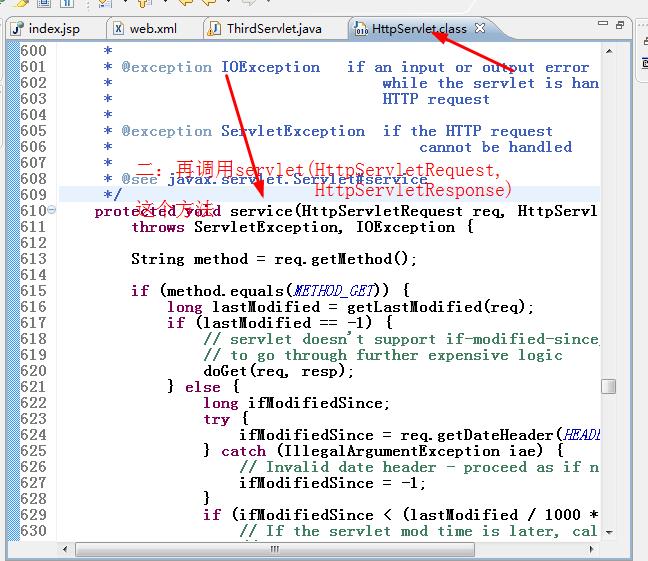Minimize the editor area

click(x=603, y=24)
